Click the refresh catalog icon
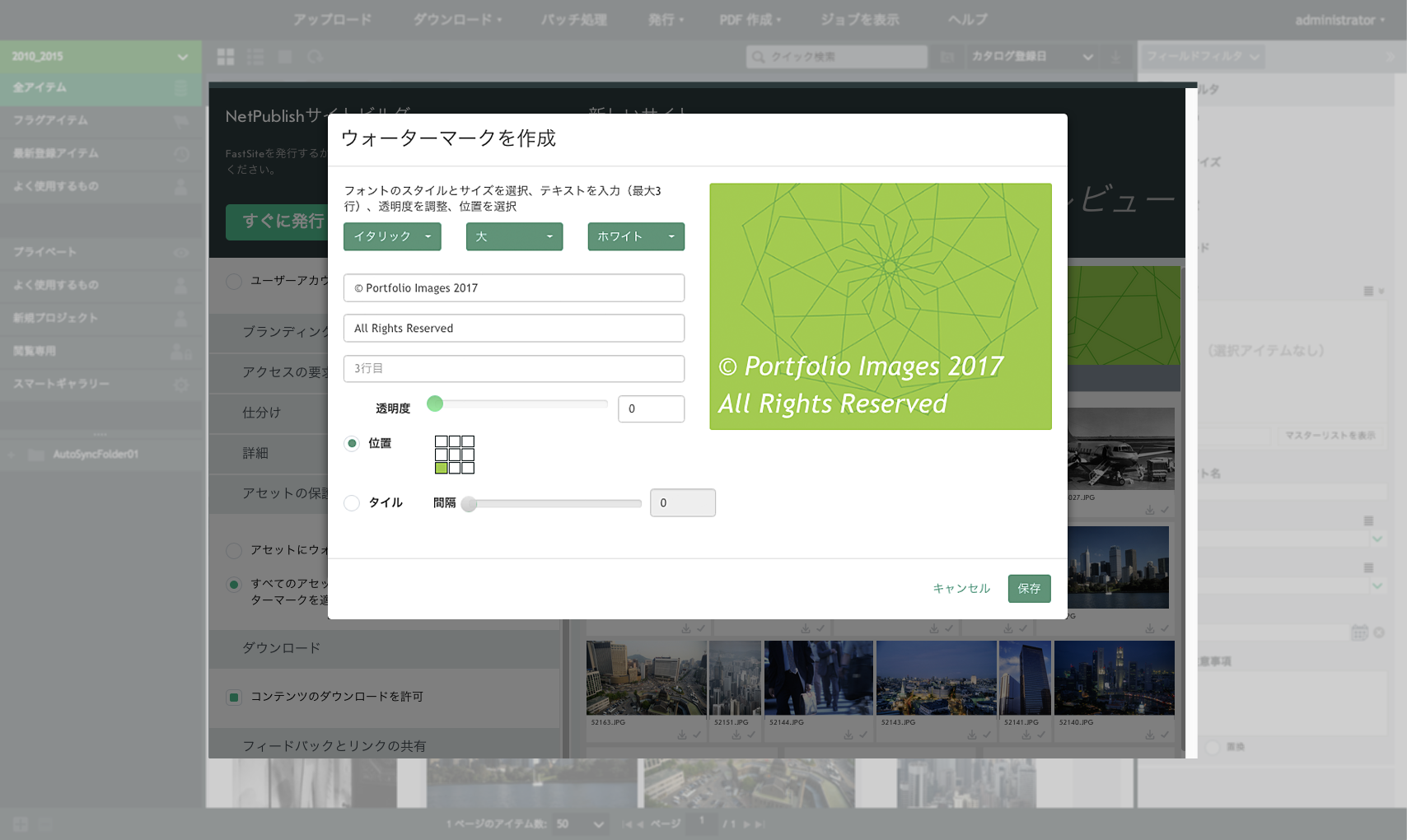The height and width of the screenshot is (840, 1407). (315, 57)
